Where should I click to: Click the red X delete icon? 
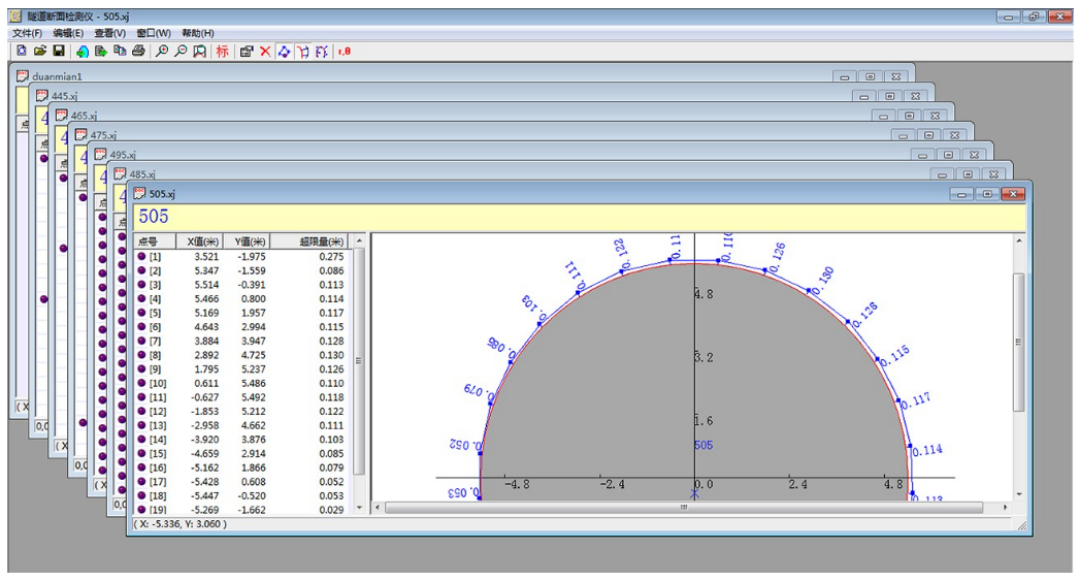(x=265, y=51)
